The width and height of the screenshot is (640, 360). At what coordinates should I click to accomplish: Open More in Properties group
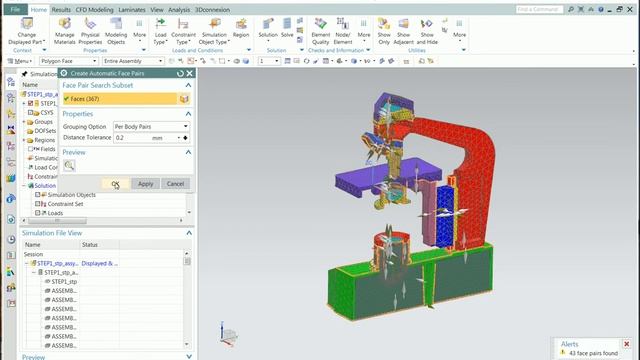pyautogui.click(x=139, y=29)
